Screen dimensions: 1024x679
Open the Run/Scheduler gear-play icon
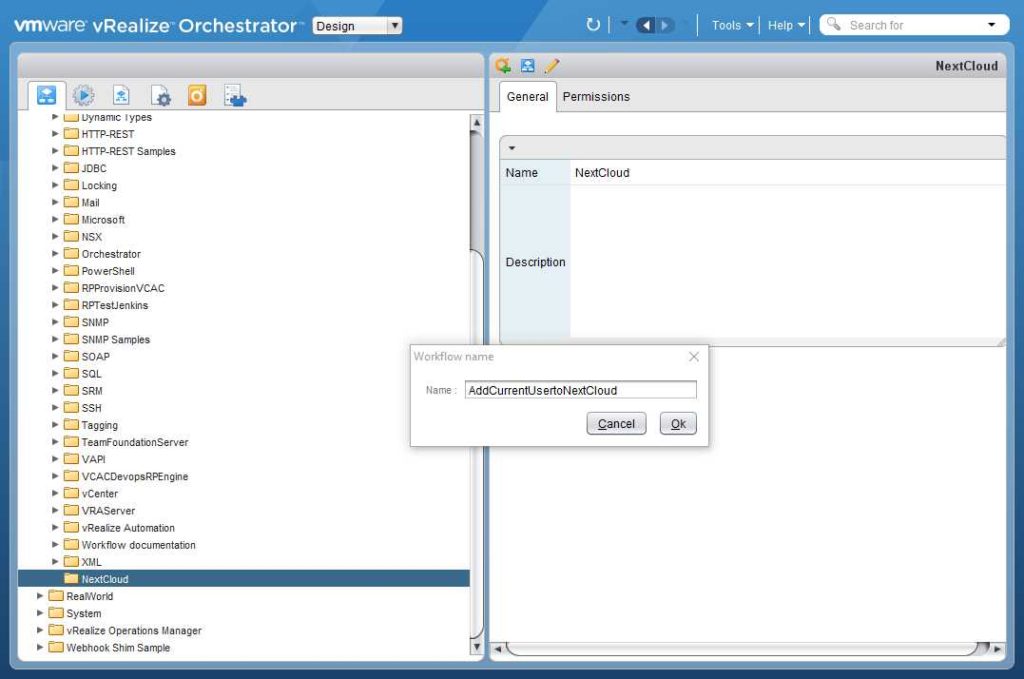(84, 95)
